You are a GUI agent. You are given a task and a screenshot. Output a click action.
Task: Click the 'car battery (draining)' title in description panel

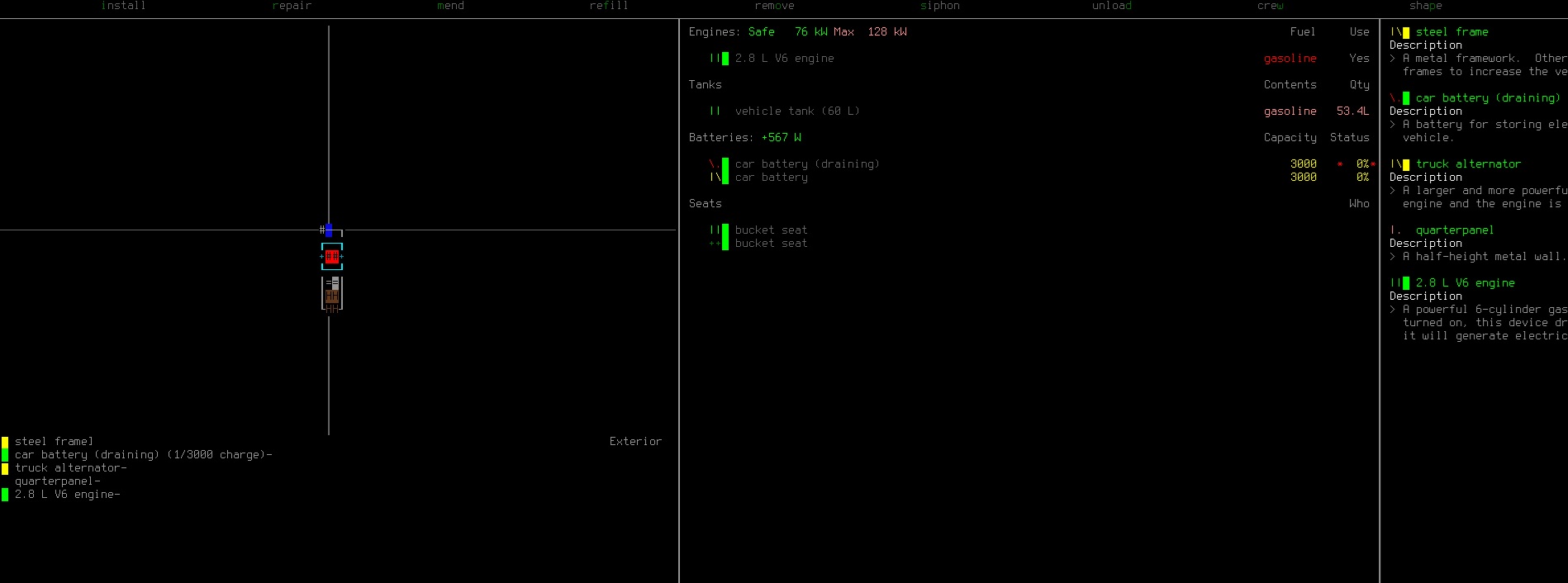coord(1489,98)
